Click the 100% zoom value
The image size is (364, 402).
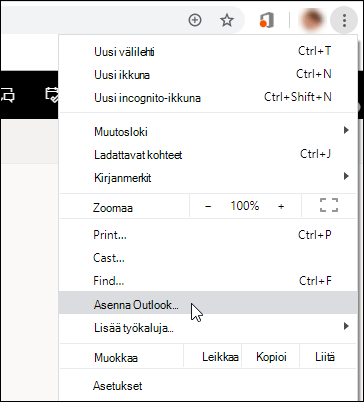244,206
